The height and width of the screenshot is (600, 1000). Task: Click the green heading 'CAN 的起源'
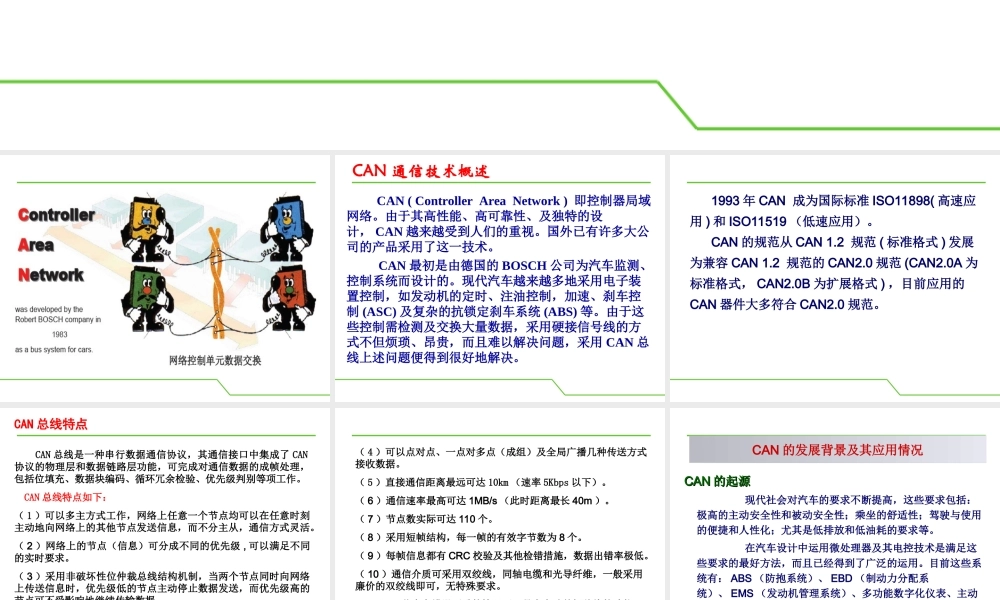click(x=717, y=481)
